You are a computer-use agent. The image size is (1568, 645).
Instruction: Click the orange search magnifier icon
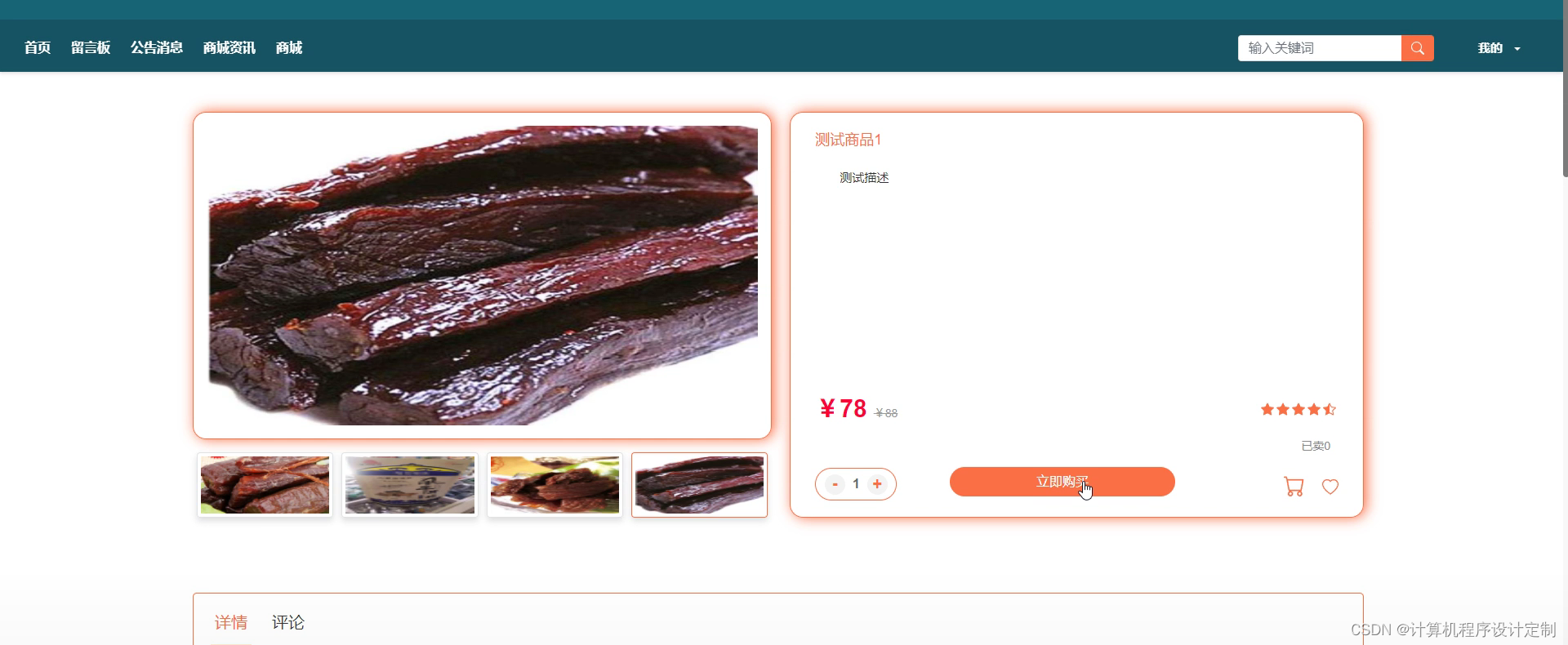(x=1417, y=48)
